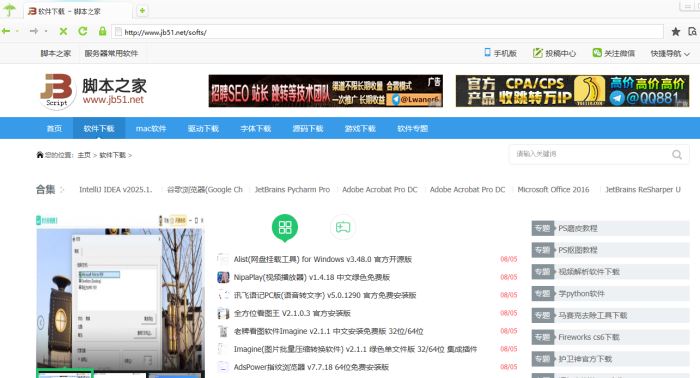Click the home icon in the breadcrumb
Screen dimensions: 700x378
pos(40,155)
